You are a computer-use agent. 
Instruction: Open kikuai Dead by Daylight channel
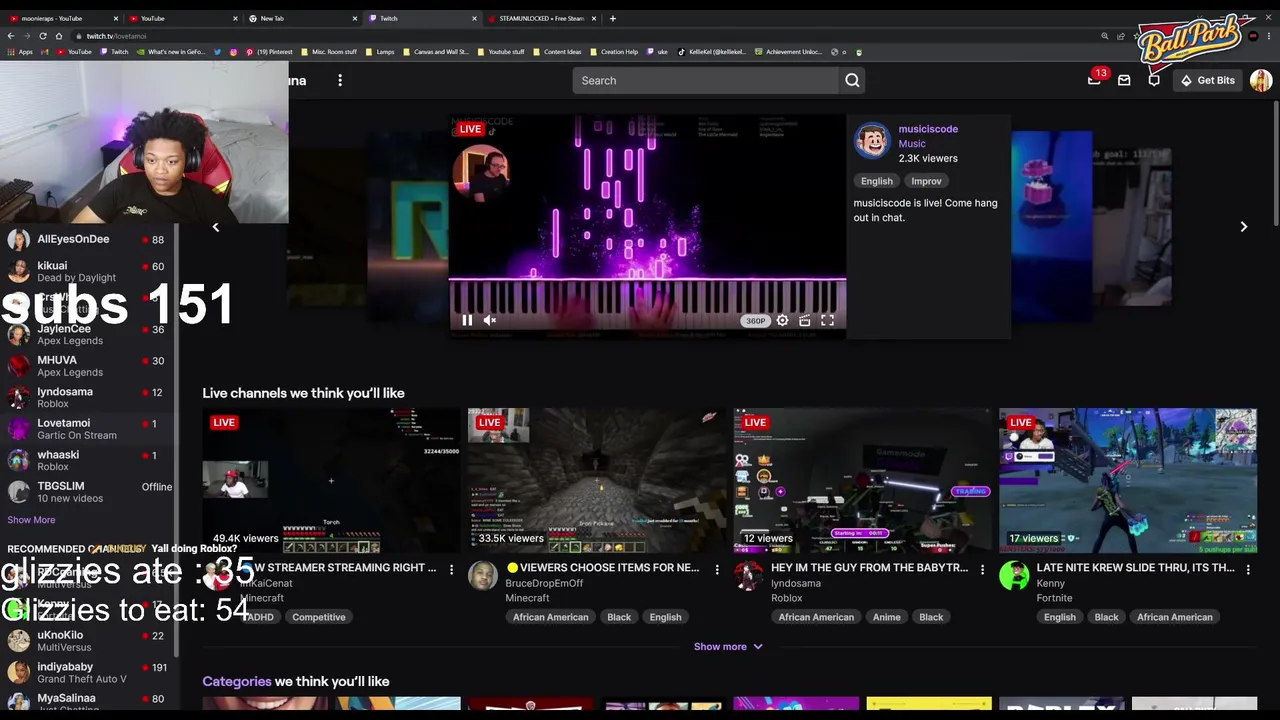89,272
